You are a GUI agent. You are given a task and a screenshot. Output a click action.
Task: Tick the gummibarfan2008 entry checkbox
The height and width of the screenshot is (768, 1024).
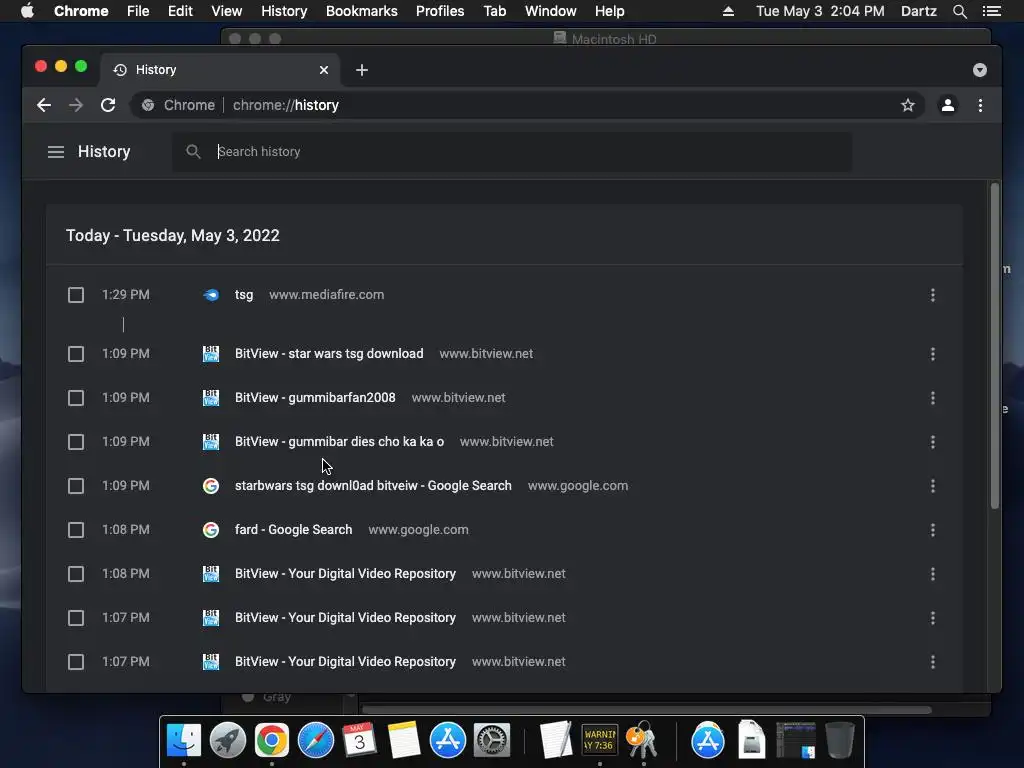click(x=76, y=398)
